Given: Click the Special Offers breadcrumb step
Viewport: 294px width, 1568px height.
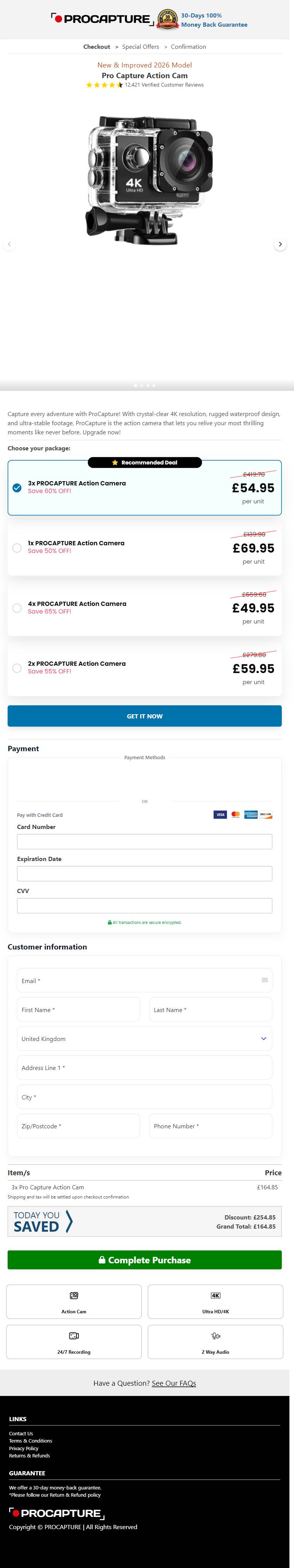Looking at the screenshot, I should pos(140,47).
